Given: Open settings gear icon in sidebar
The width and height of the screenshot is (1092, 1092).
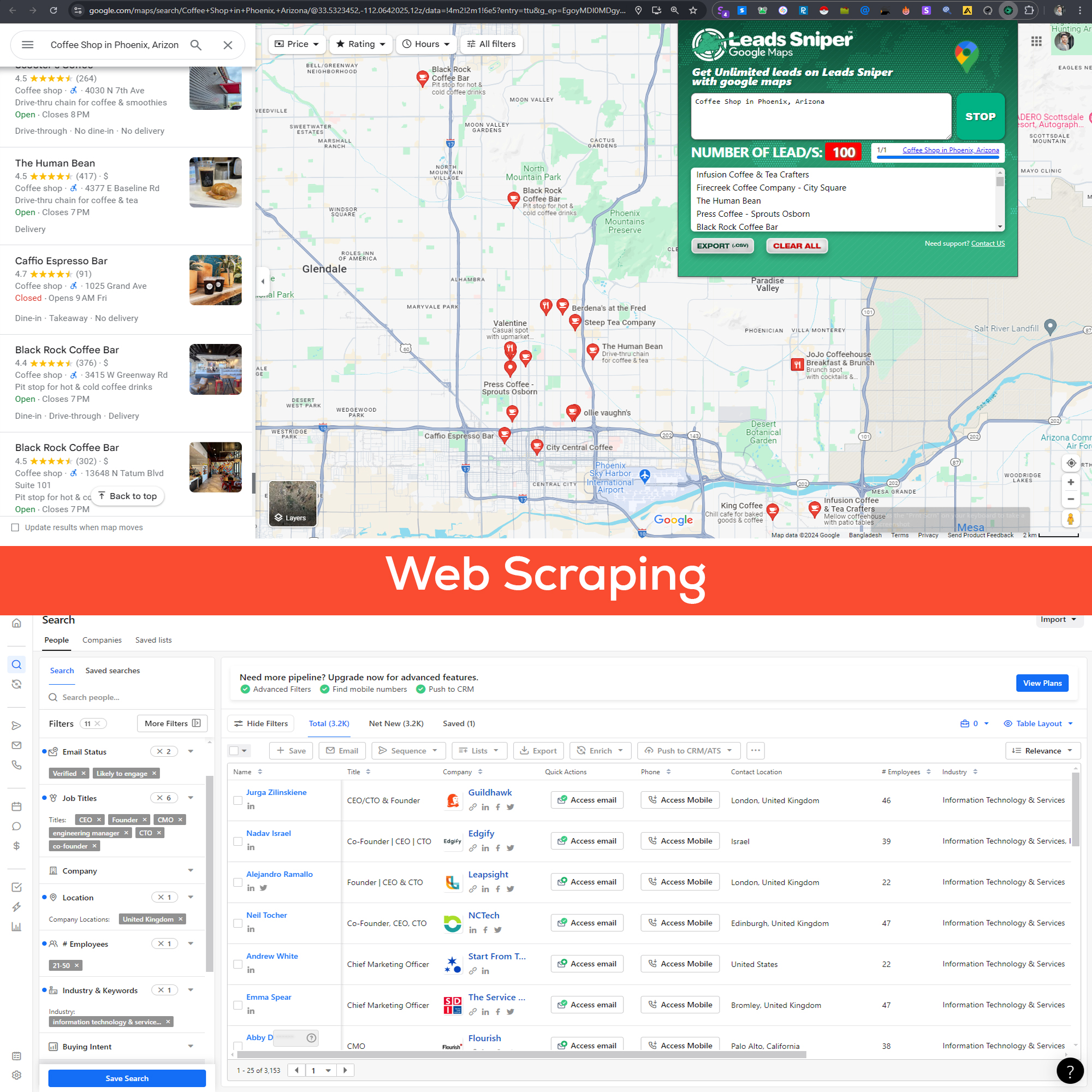Looking at the screenshot, I should (16, 1075).
